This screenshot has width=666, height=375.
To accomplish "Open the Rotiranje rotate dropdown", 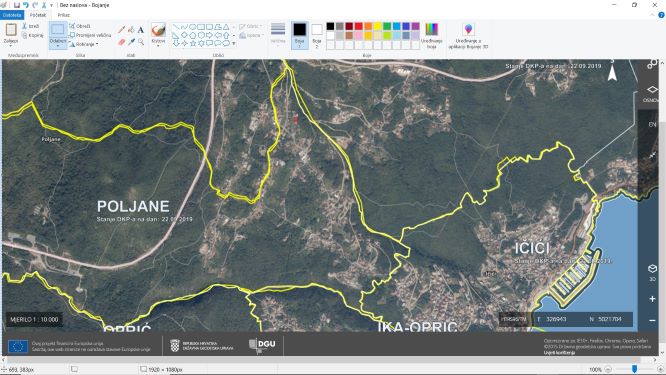I will pyautogui.click(x=84, y=44).
